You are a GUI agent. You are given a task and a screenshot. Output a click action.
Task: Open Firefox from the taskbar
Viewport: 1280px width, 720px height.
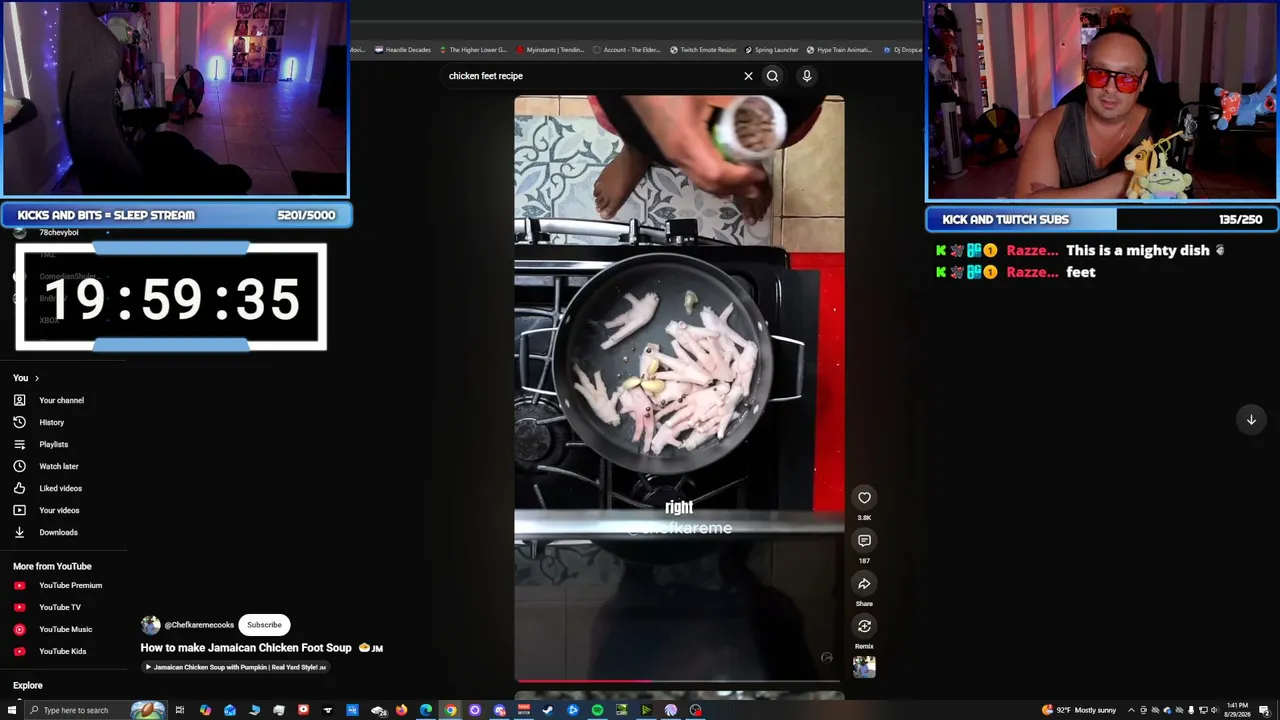tap(401, 710)
